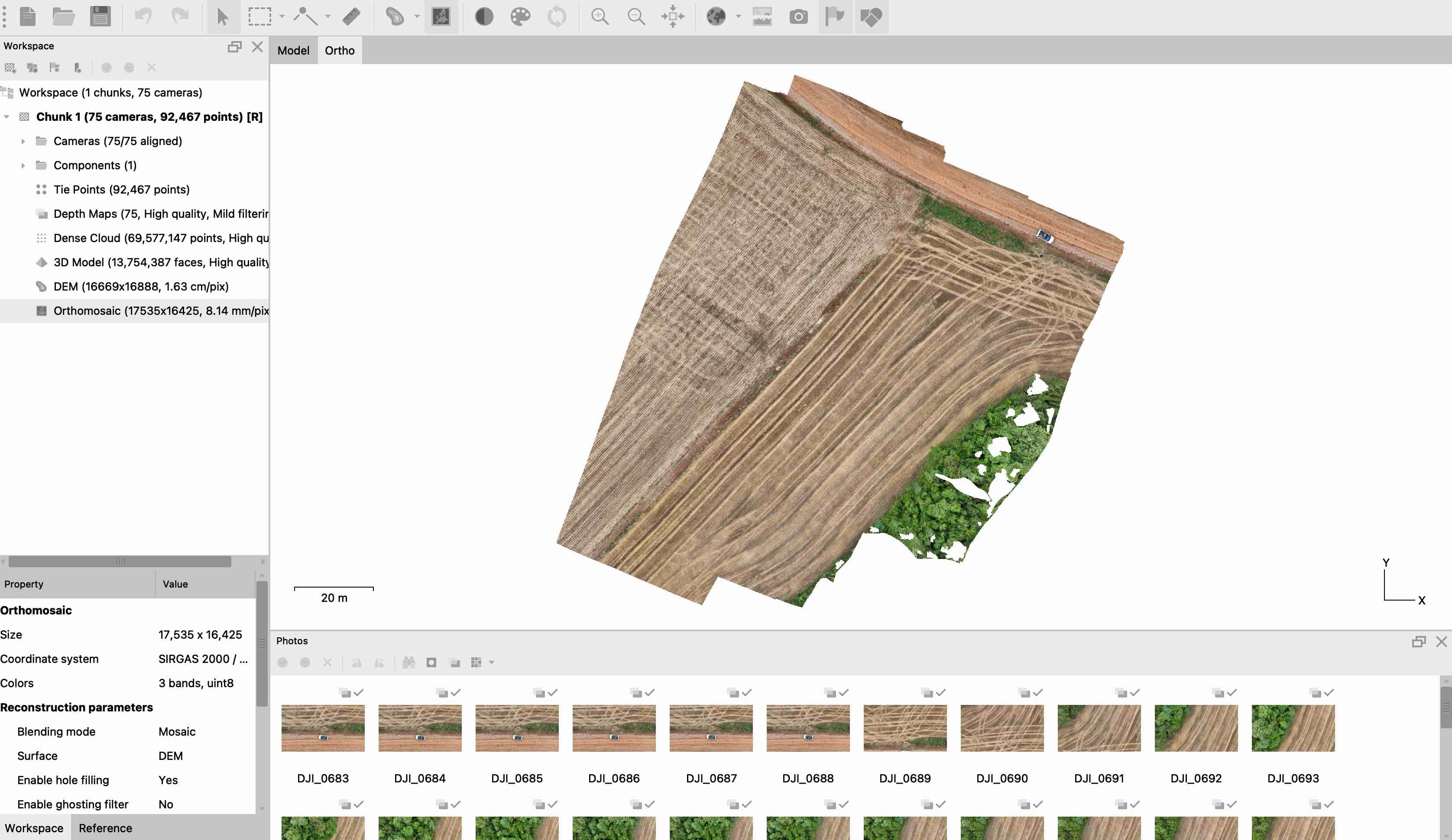The height and width of the screenshot is (840, 1452).
Task: Open the Reference pane tab
Action: (105, 828)
